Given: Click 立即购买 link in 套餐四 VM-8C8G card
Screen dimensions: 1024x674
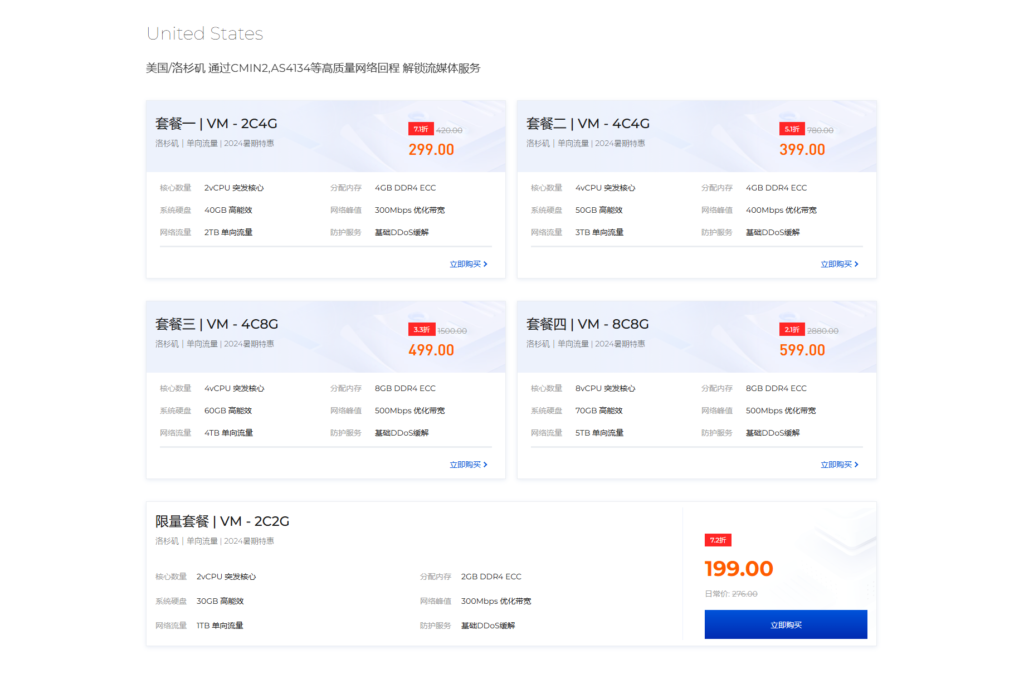Looking at the screenshot, I should (839, 465).
